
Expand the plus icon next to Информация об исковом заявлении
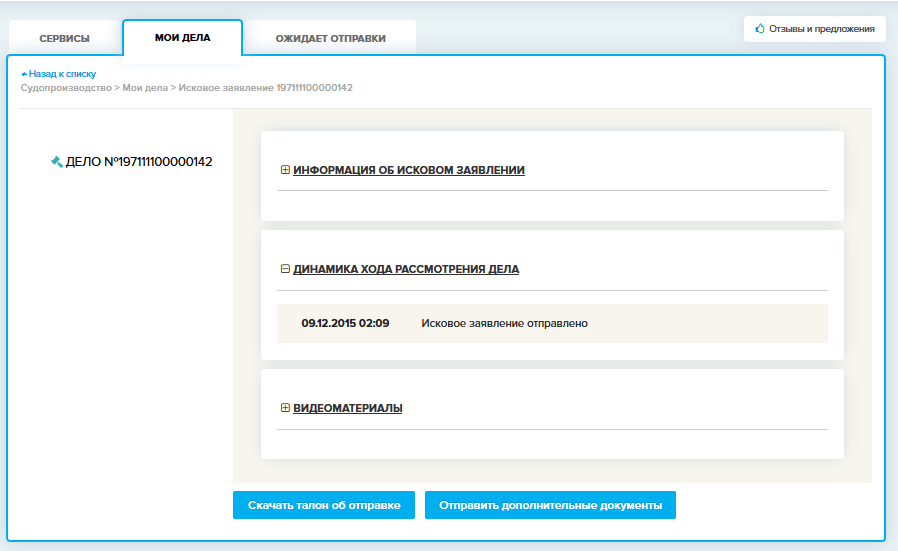pos(285,170)
